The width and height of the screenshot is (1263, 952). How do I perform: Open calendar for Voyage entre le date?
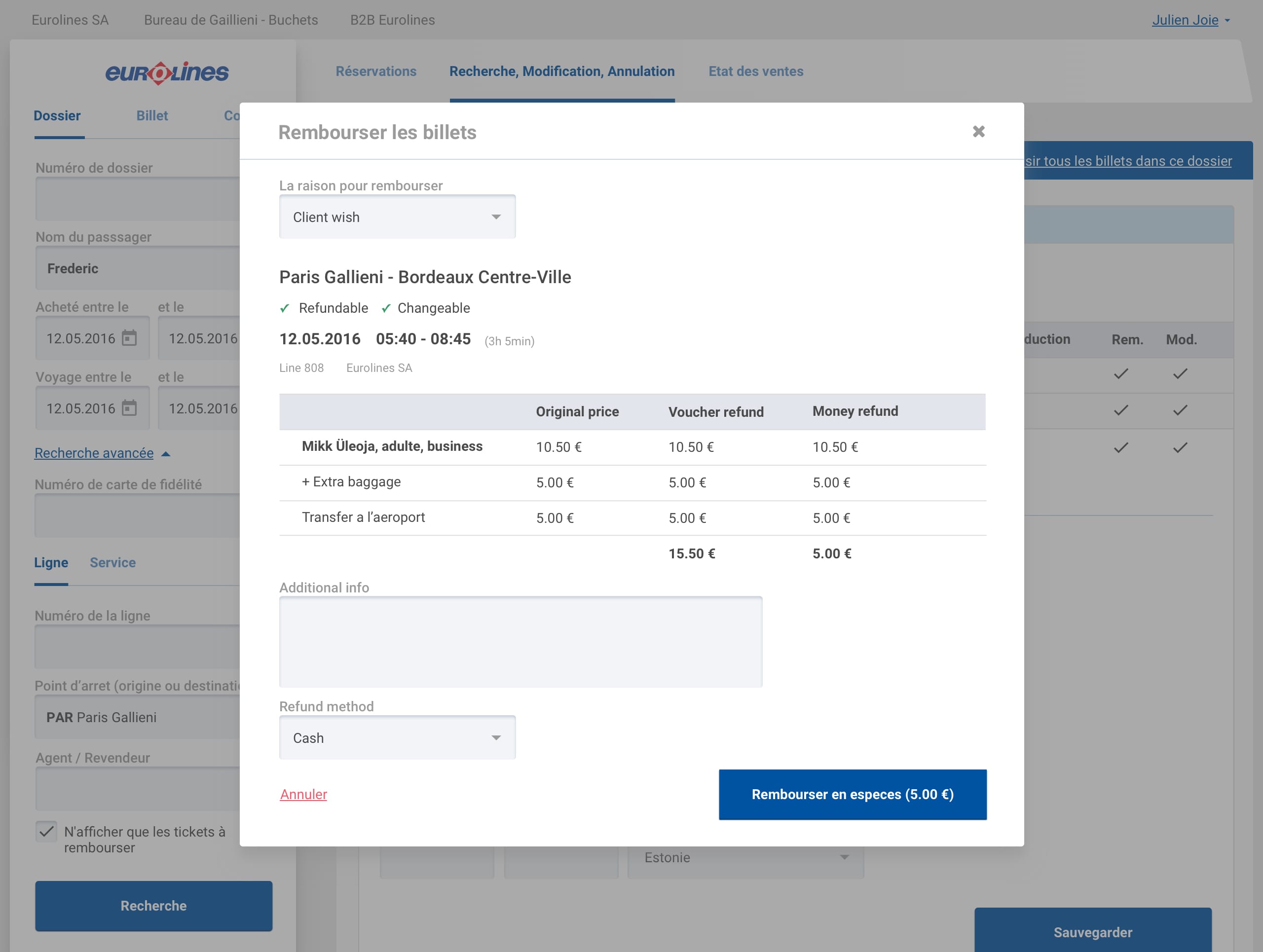pos(130,408)
